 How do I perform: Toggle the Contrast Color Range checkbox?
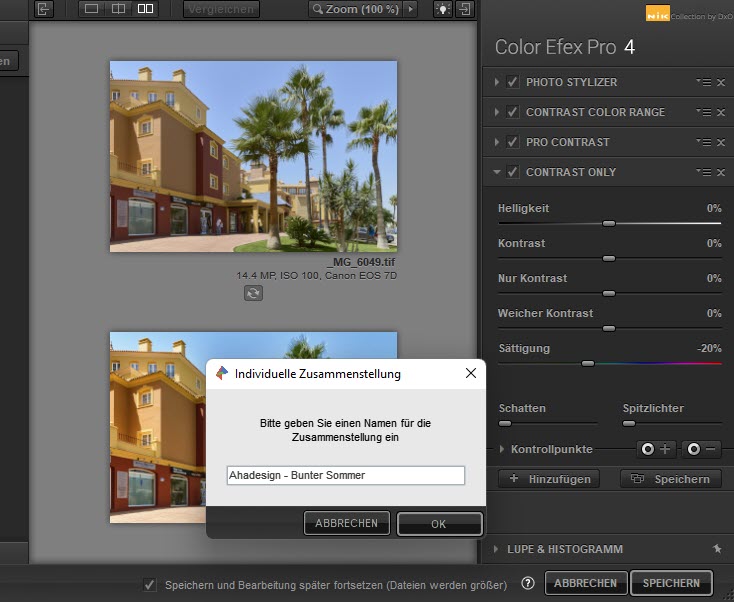(513, 112)
